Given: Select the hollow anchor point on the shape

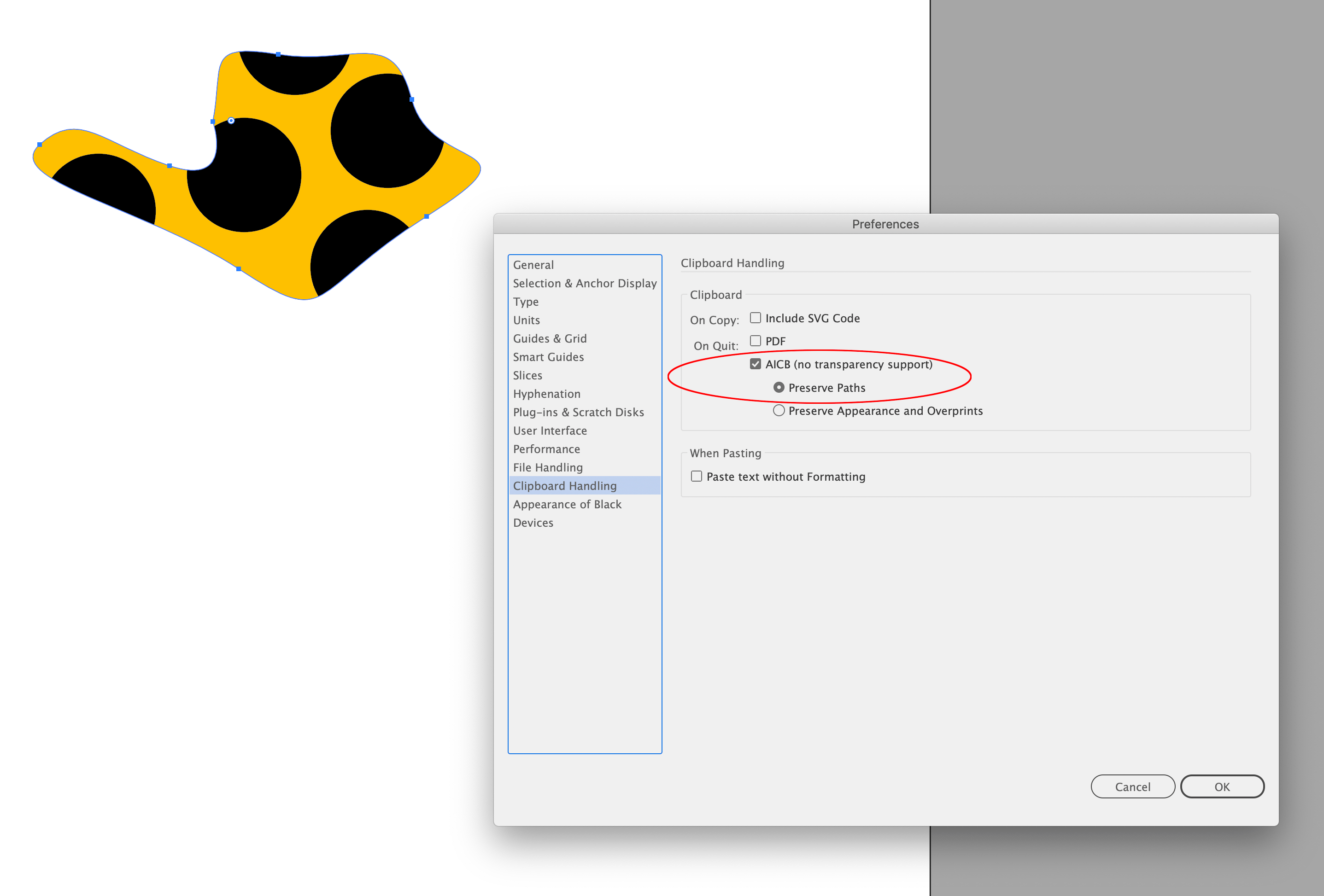Looking at the screenshot, I should tap(231, 121).
